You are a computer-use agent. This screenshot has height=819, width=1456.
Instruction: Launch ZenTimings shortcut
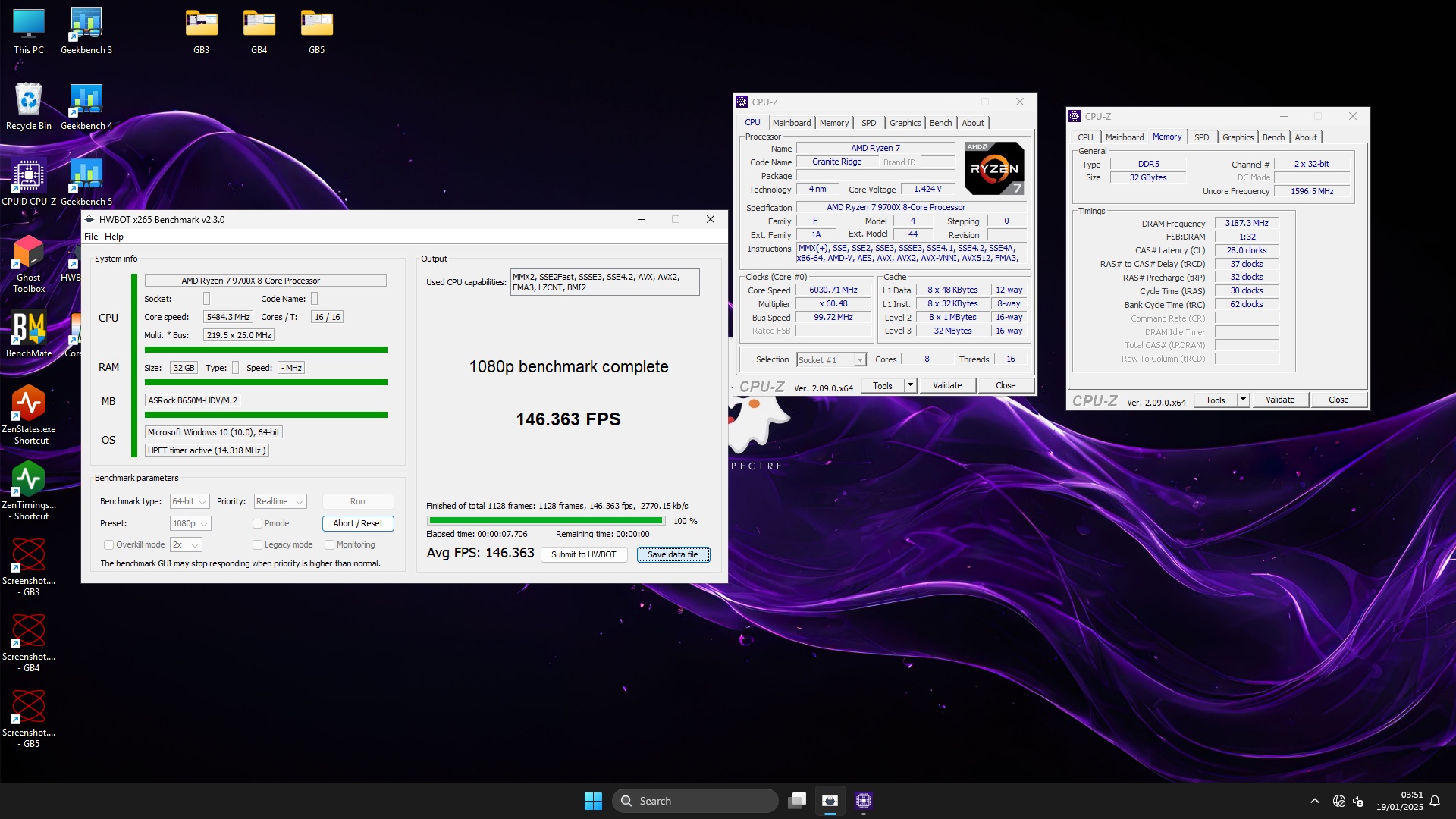point(29,491)
